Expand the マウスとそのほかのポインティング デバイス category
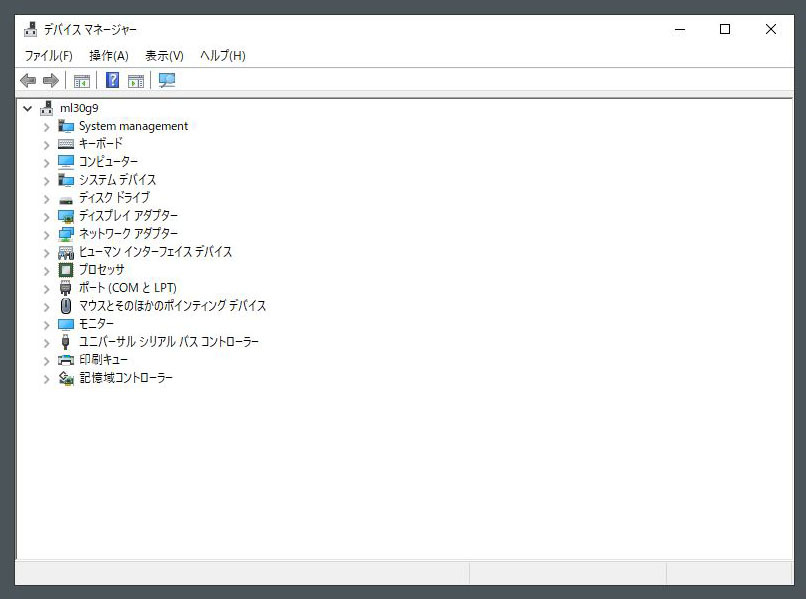This screenshot has height=599, width=806. pos(47,306)
